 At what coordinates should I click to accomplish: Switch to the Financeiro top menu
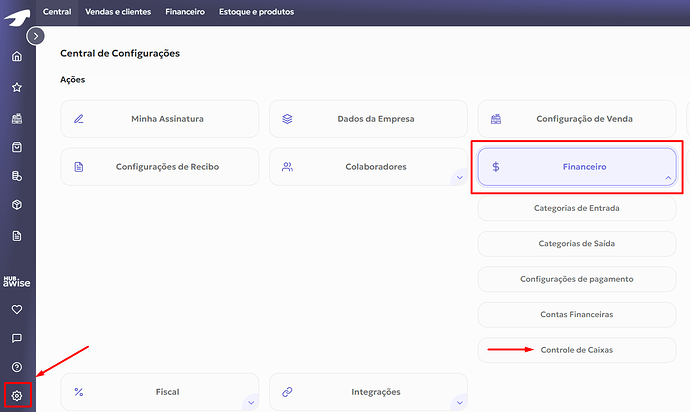(x=185, y=12)
